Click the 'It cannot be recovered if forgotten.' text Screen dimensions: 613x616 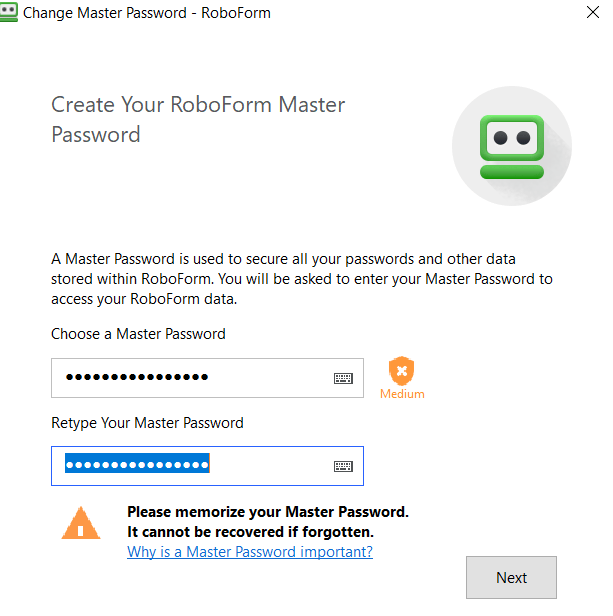point(250,532)
